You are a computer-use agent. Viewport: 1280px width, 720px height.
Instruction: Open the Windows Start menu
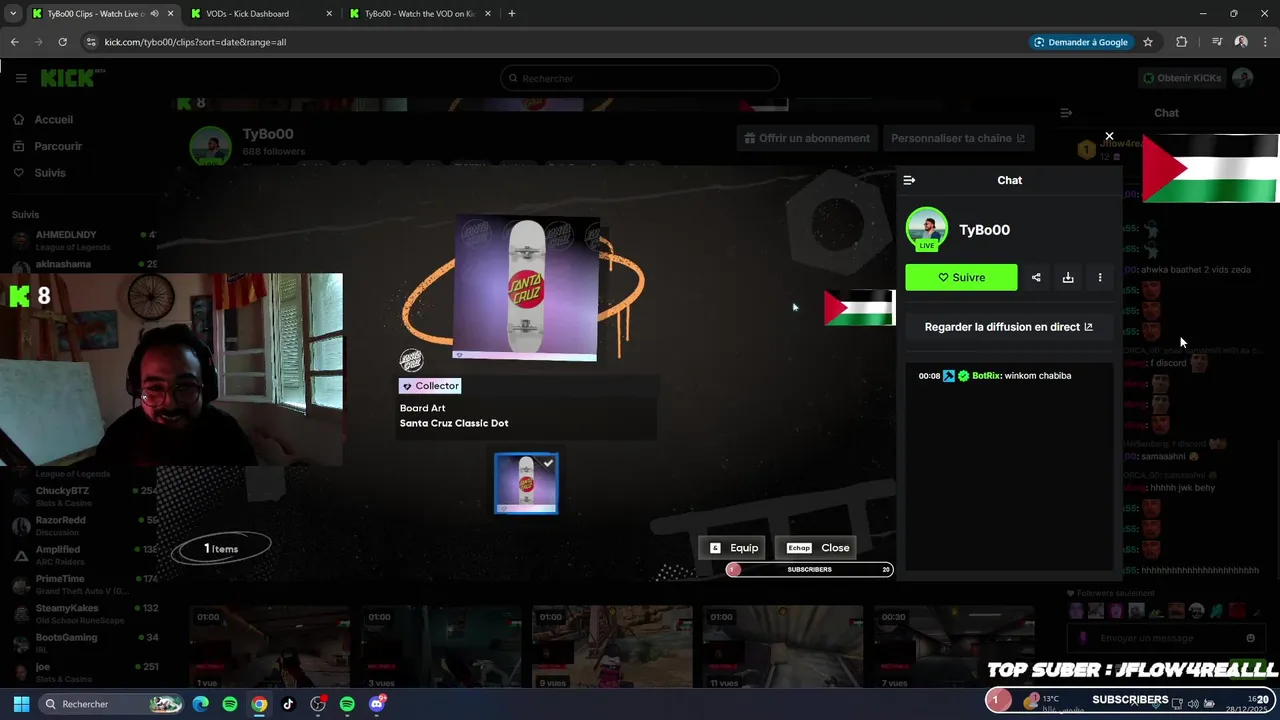[x=21, y=704]
